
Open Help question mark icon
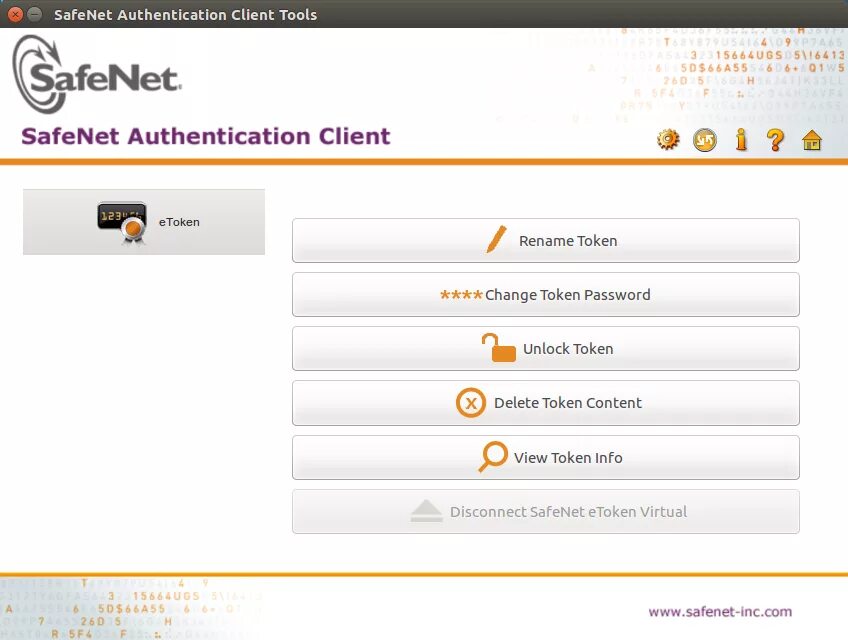776,140
